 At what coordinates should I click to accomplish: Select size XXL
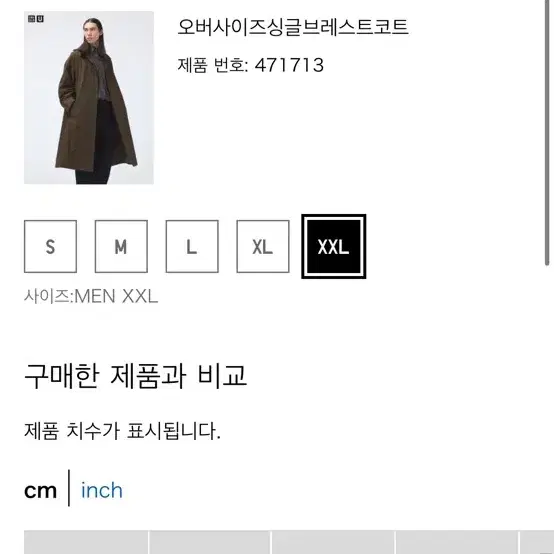[334, 246]
